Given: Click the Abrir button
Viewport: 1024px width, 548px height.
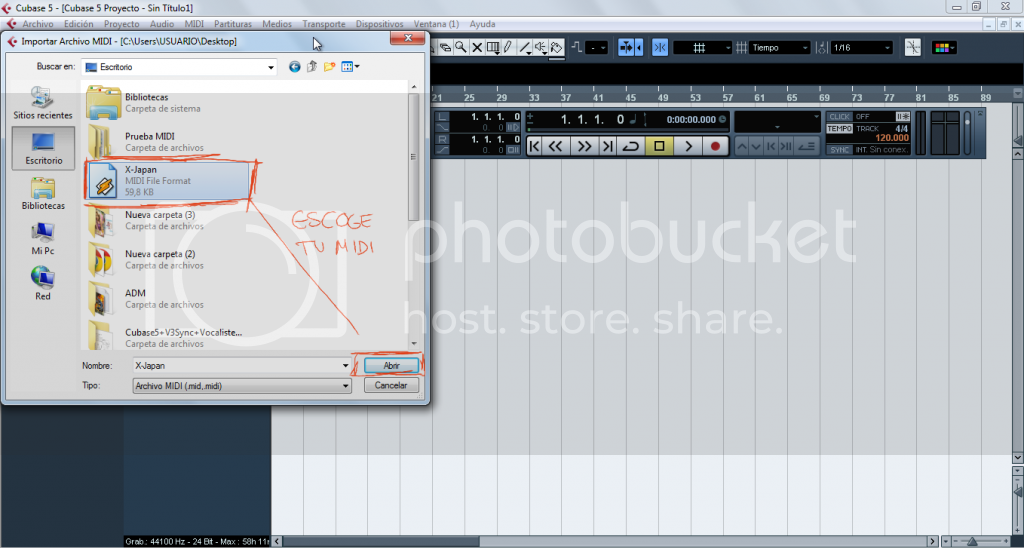Looking at the screenshot, I should pyautogui.click(x=391, y=366).
